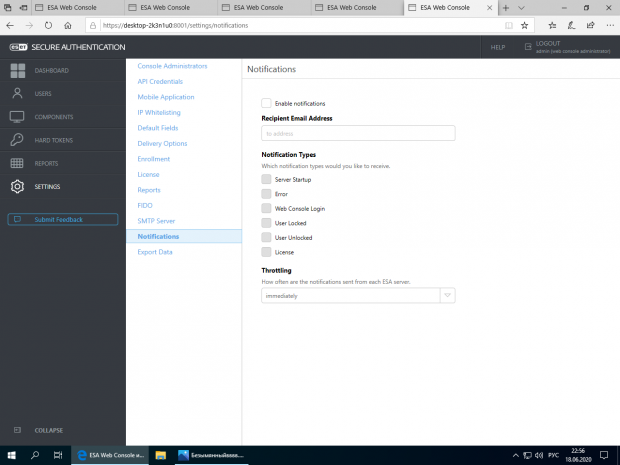Go back with browser back arrow
Viewport: 620px width, 465px height.
(10, 26)
